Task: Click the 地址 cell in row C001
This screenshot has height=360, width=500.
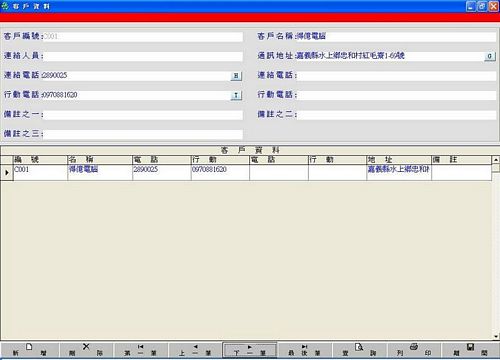Action: click(399, 172)
